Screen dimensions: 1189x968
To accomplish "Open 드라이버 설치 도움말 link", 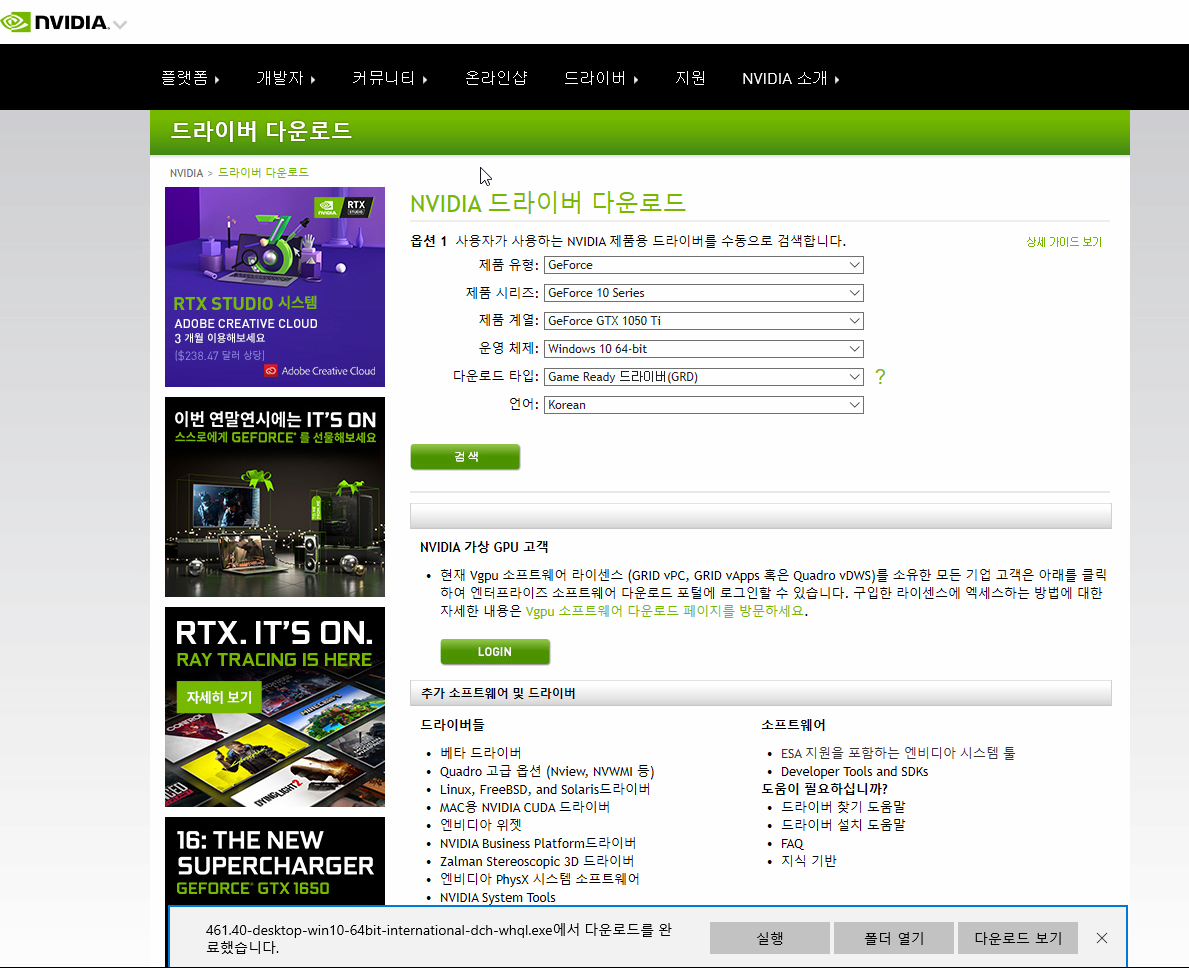I will (x=843, y=825).
